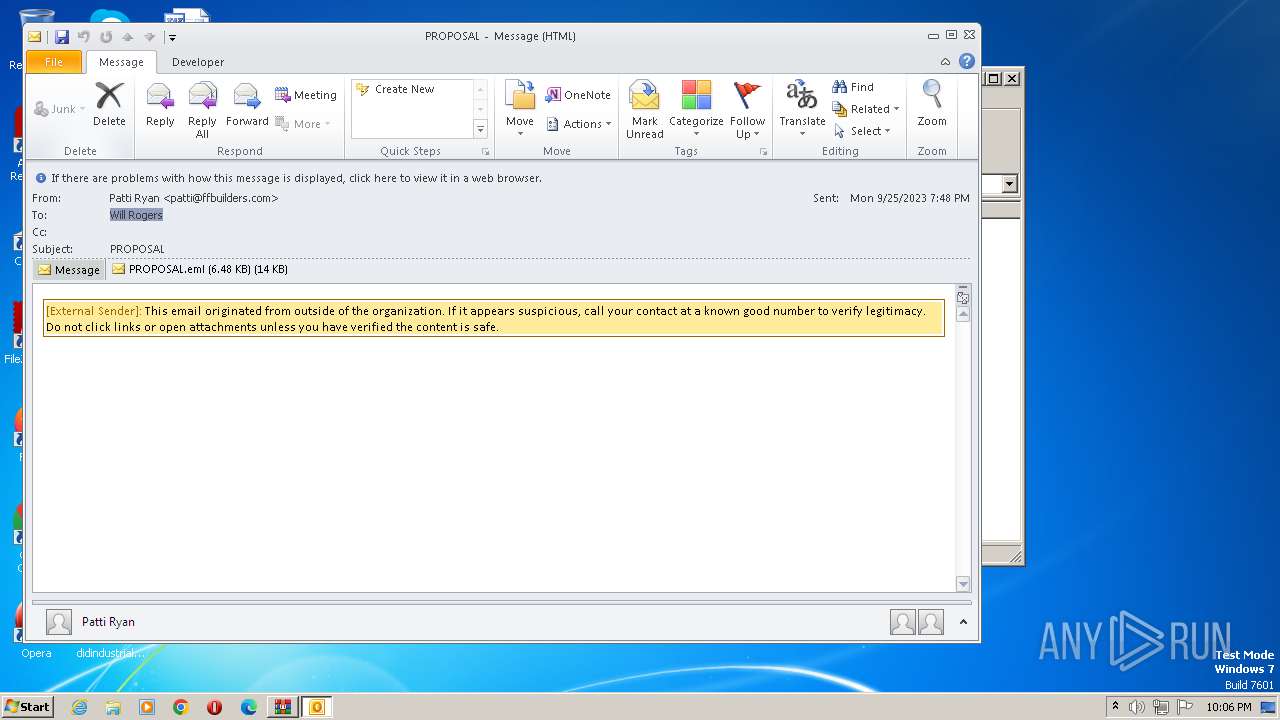This screenshot has width=1280, height=720.
Task: Click the Reply icon
Action: (x=160, y=104)
